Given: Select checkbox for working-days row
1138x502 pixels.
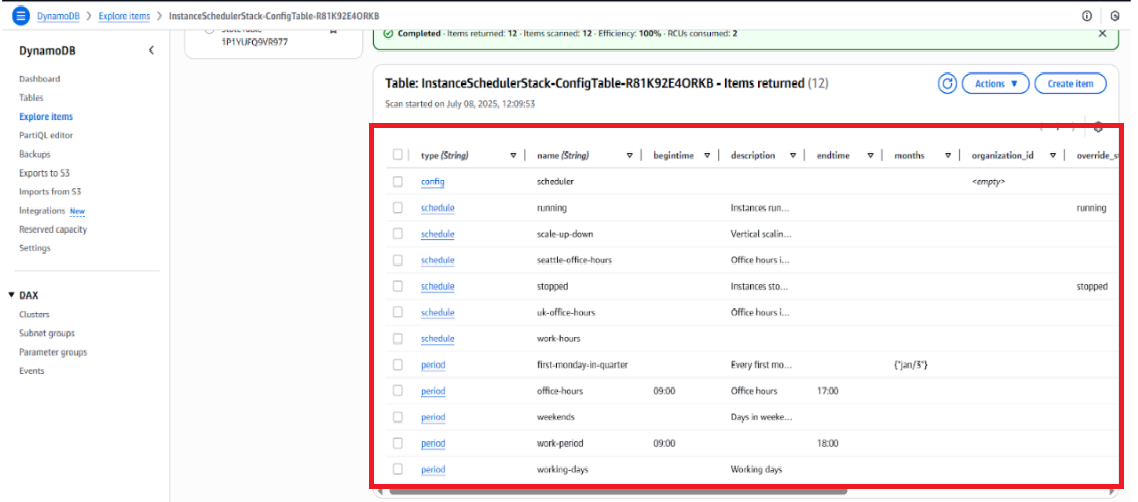Looking at the screenshot, I should click(398, 469).
